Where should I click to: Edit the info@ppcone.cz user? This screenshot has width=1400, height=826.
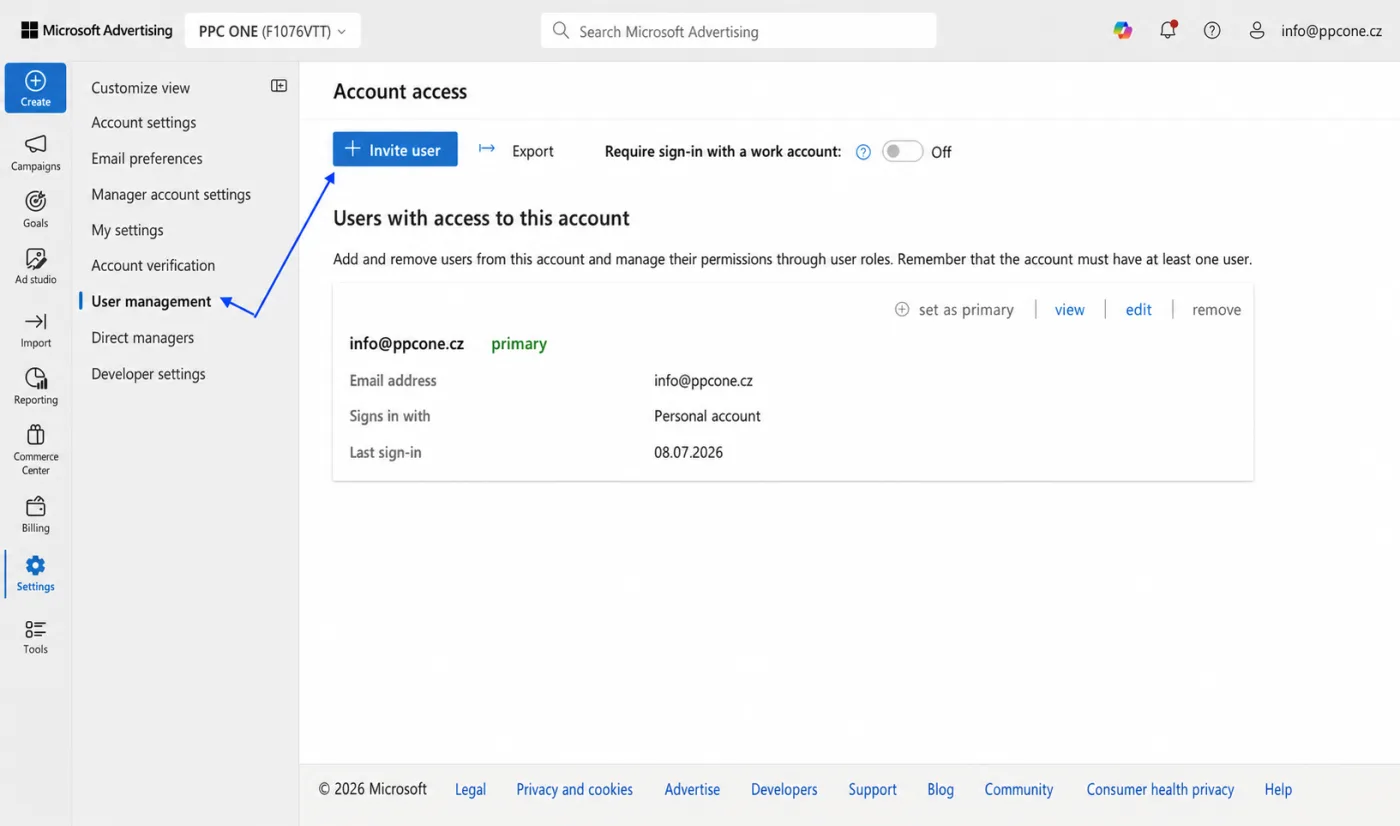(1138, 309)
